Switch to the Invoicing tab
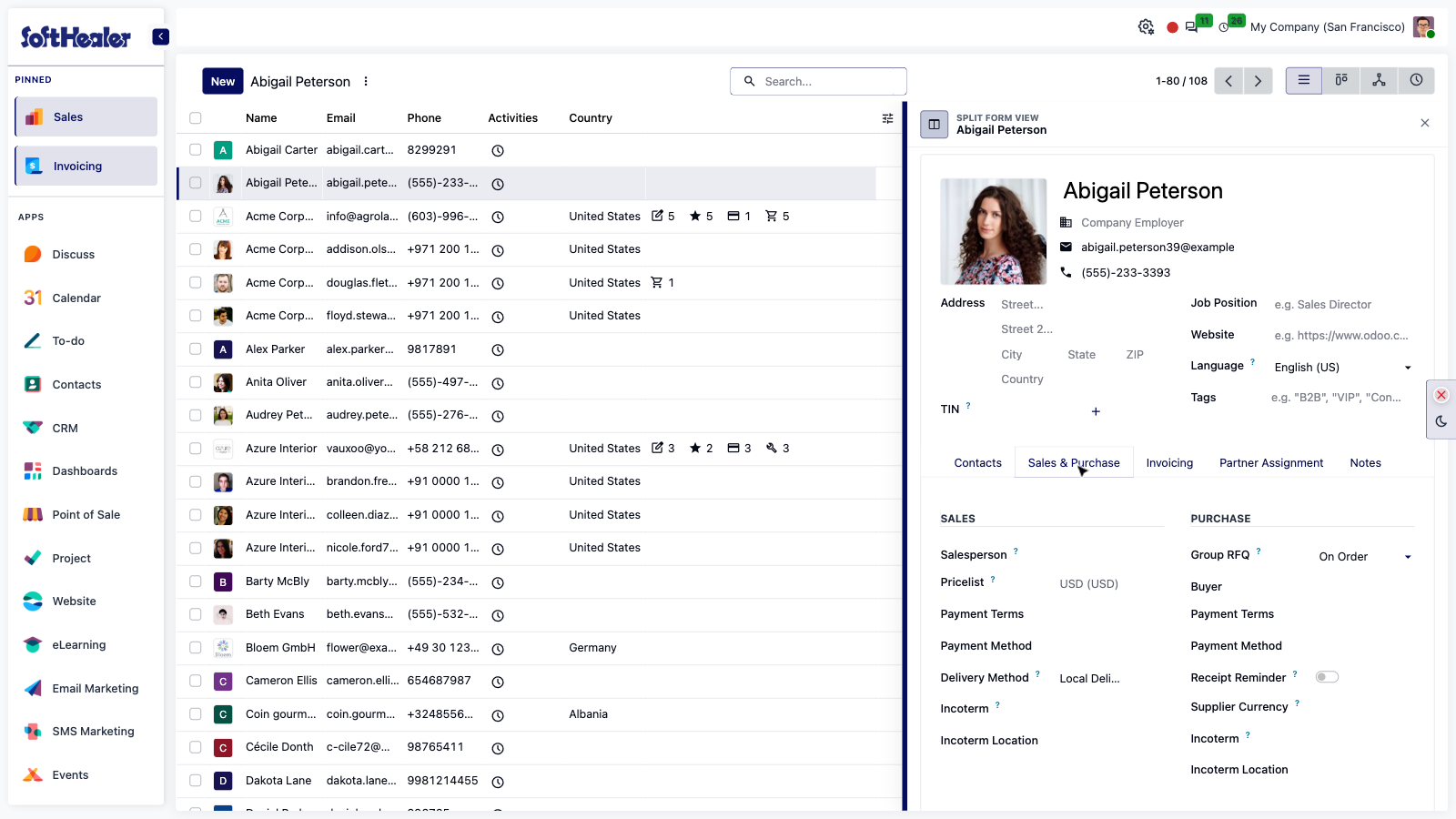 tap(1169, 463)
